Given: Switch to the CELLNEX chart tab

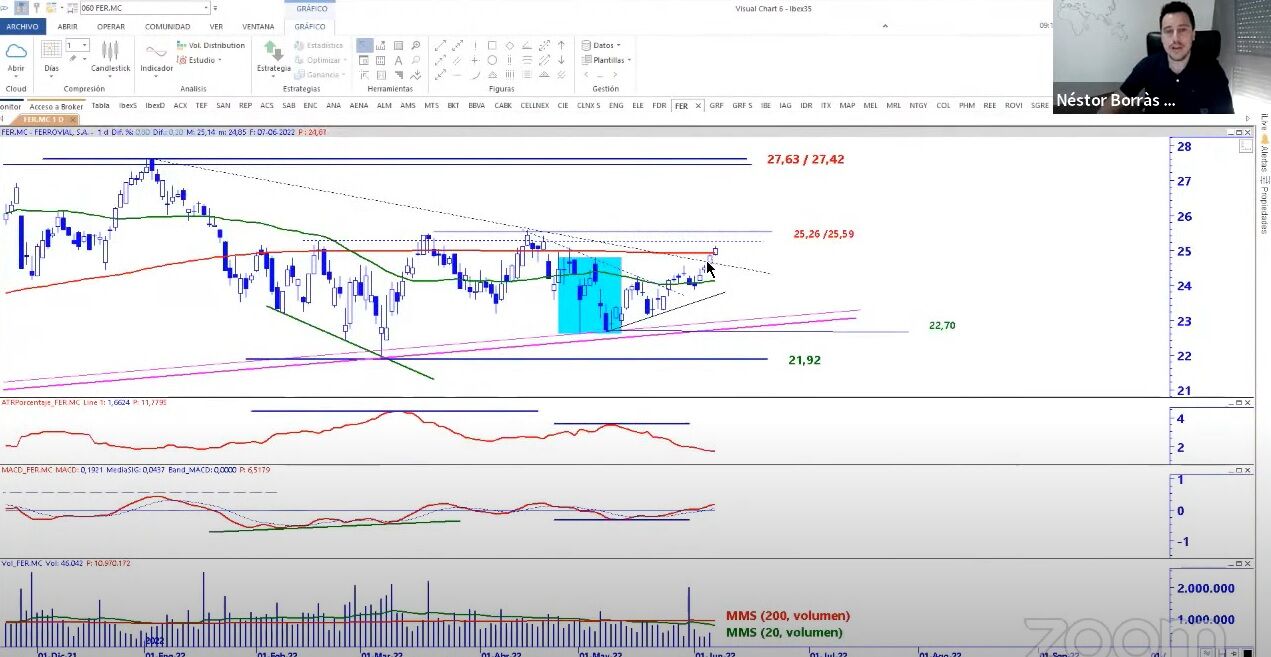Looking at the screenshot, I should [x=534, y=105].
